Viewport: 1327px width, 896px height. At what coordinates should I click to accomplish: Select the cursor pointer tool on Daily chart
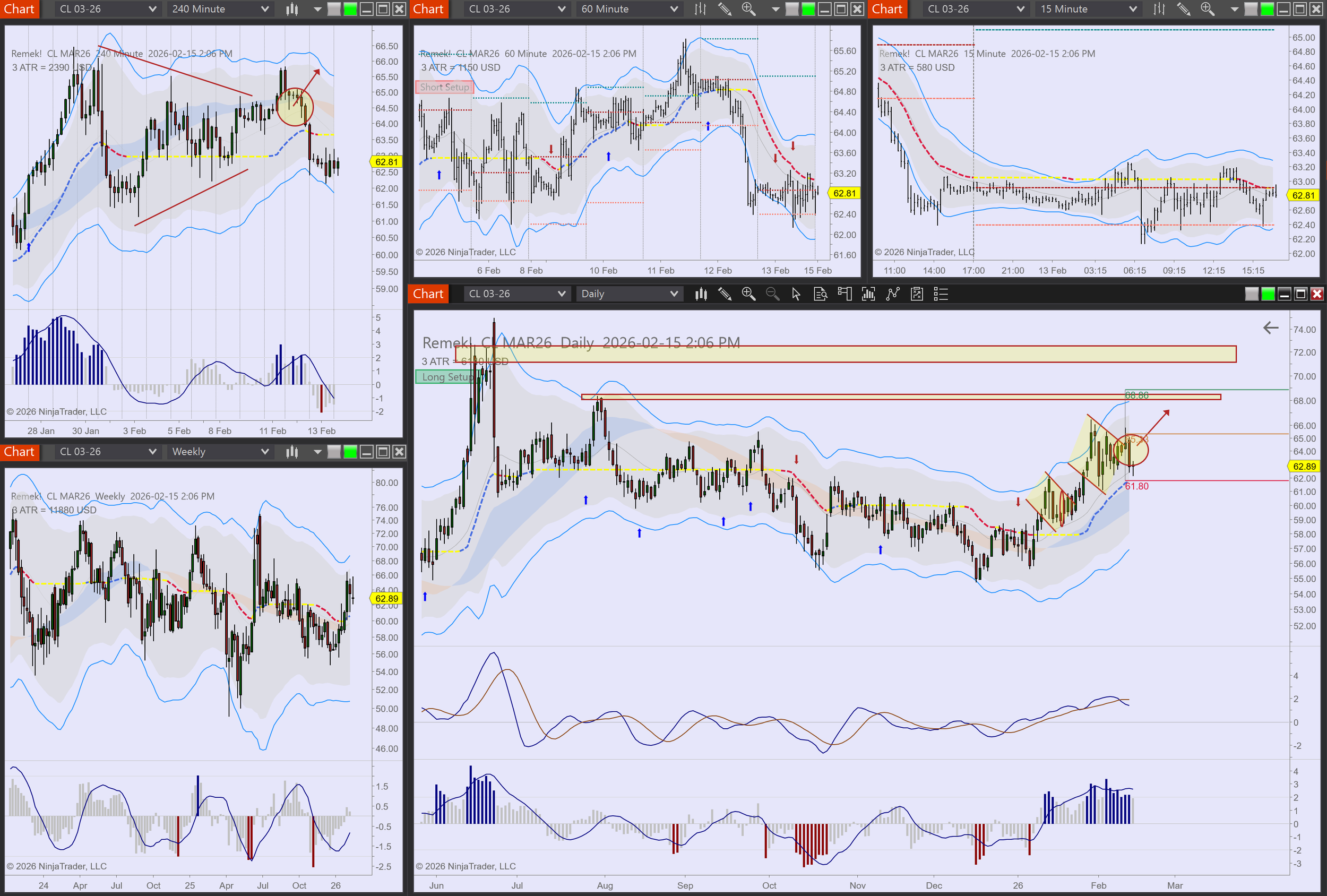click(x=796, y=294)
